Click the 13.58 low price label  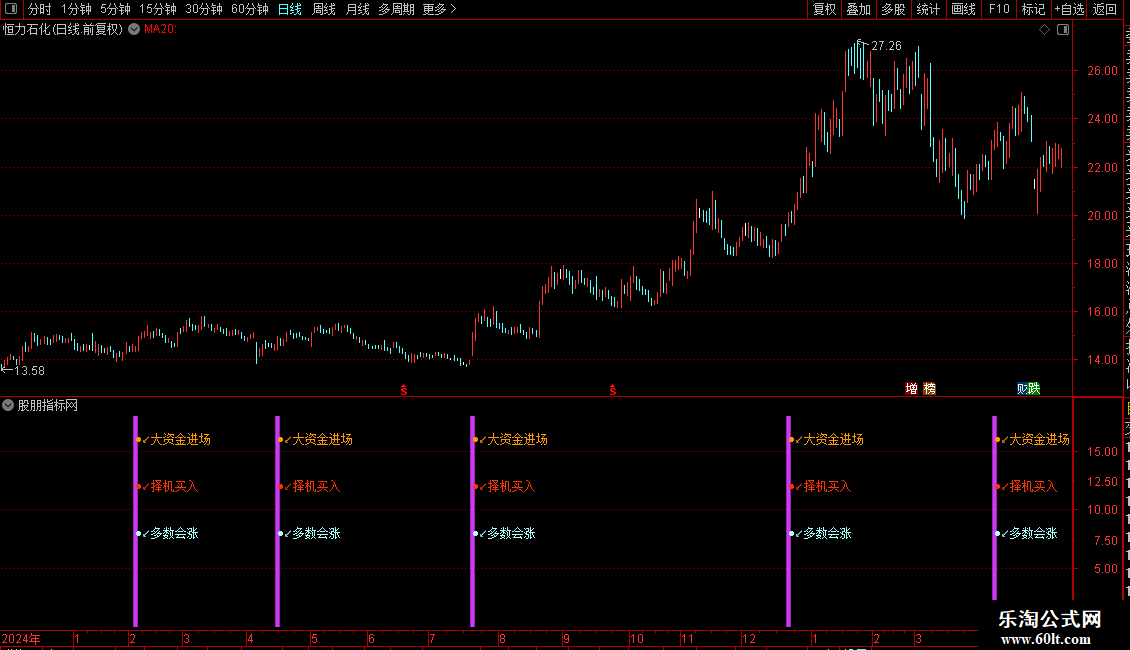[x=29, y=370]
